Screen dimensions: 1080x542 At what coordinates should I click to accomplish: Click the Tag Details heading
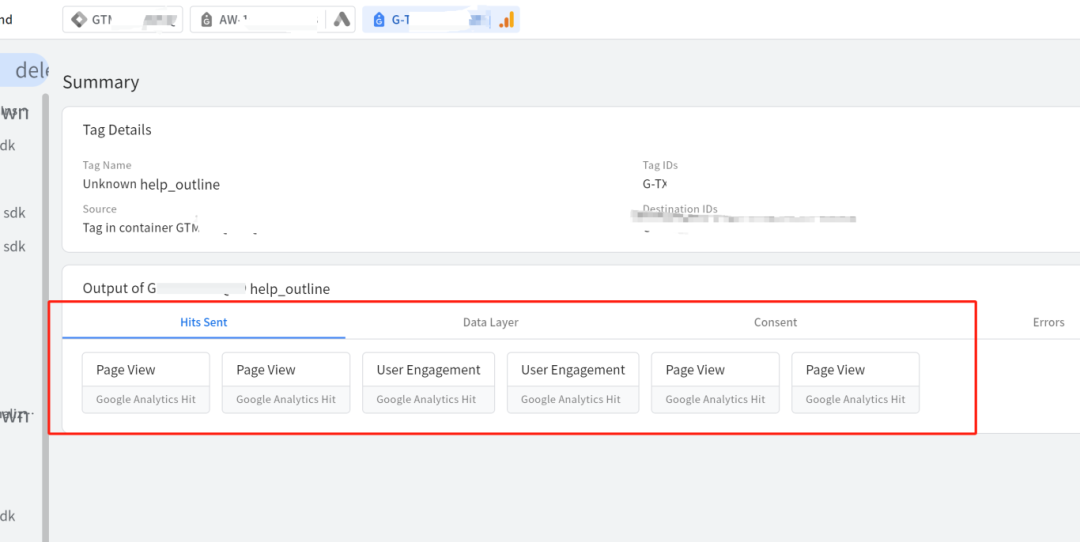(117, 129)
